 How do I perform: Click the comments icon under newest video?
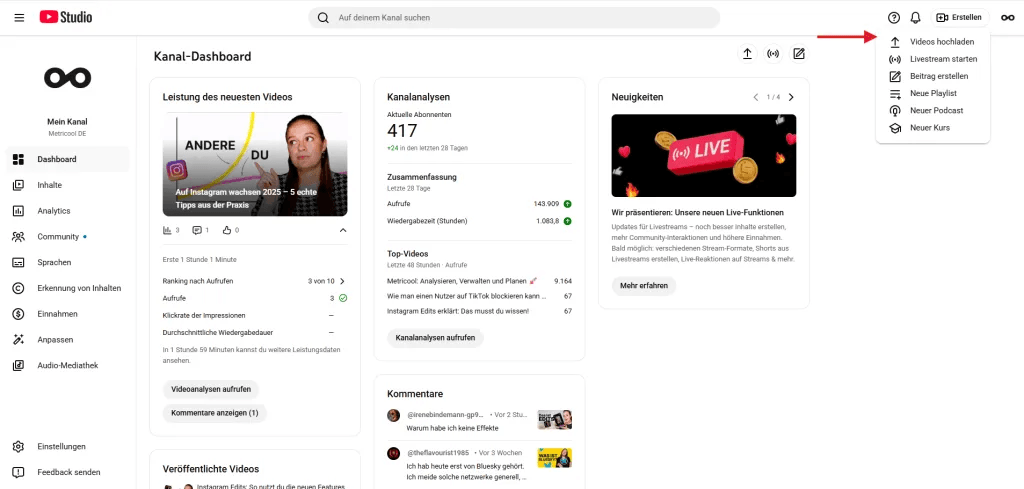[x=197, y=230]
